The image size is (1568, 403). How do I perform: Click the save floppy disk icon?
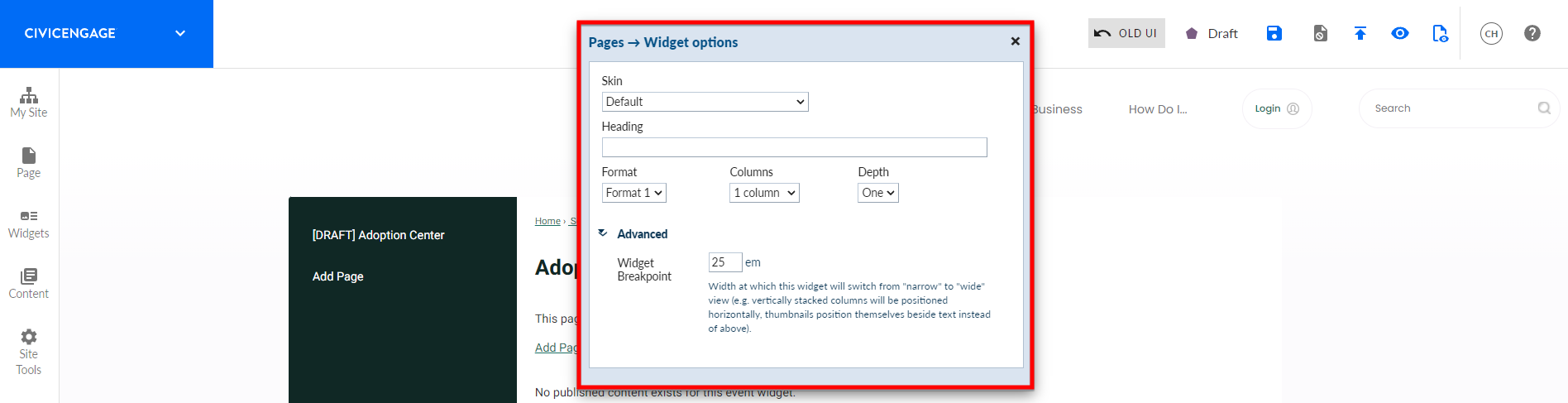(x=1274, y=33)
